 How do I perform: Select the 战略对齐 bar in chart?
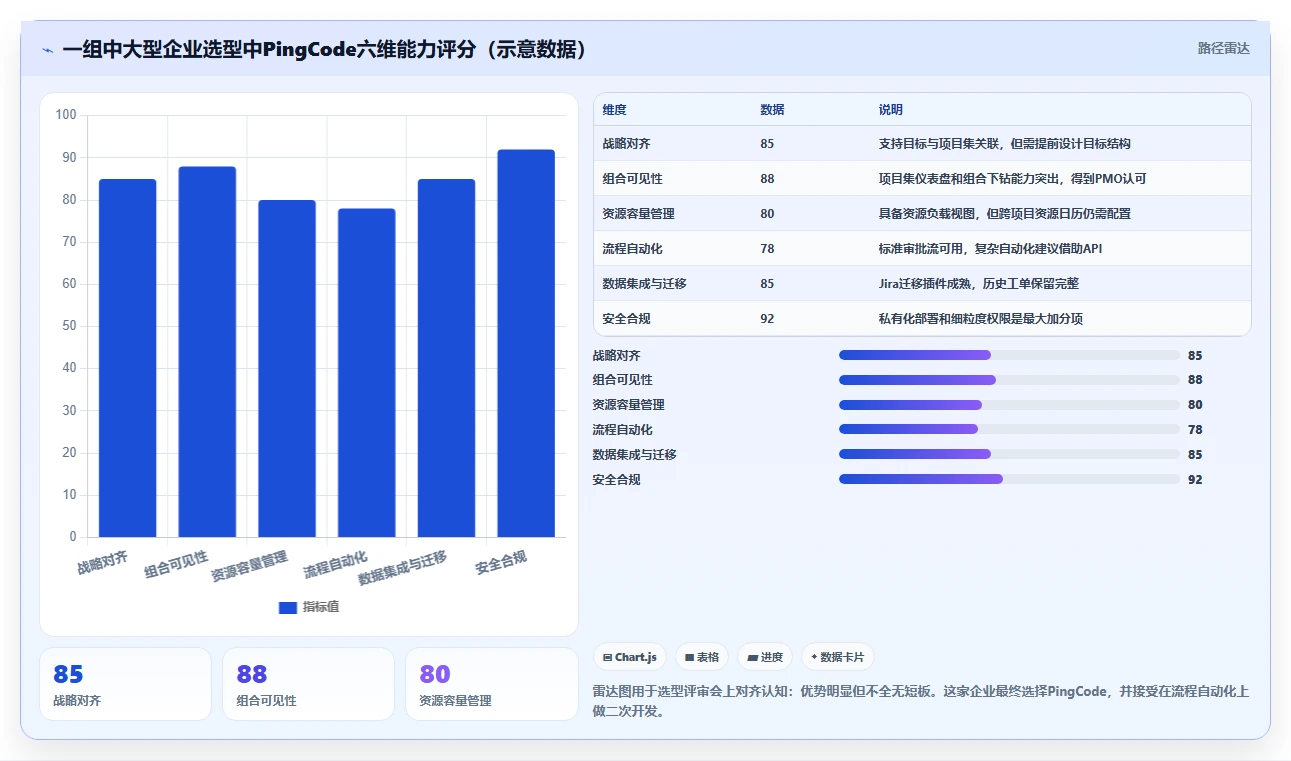[128, 358]
